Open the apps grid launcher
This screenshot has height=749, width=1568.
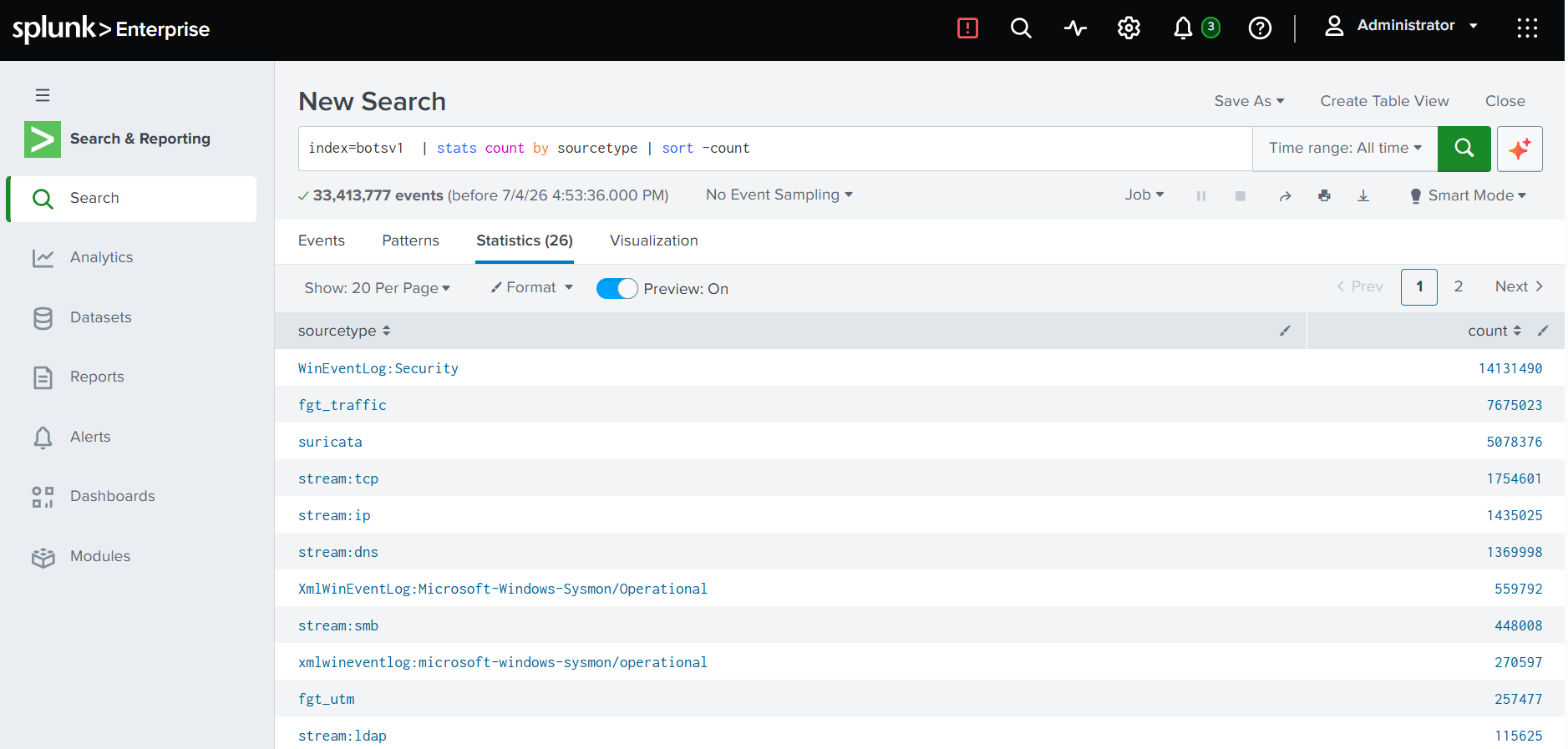pos(1527,28)
